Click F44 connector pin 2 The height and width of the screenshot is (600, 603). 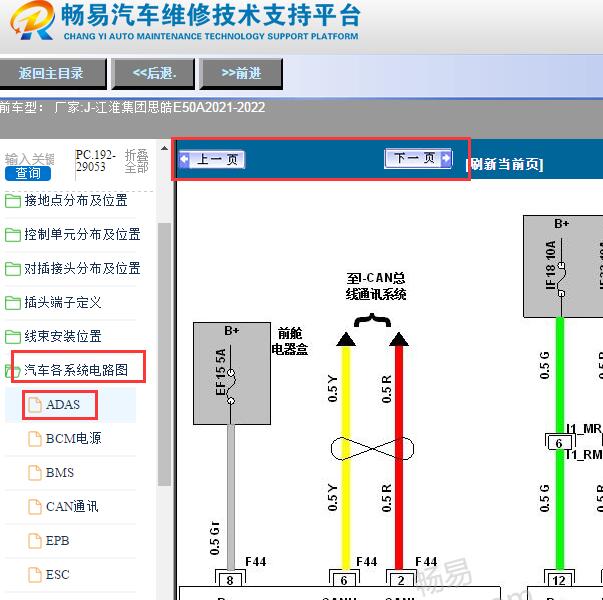pyautogui.click(x=401, y=580)
